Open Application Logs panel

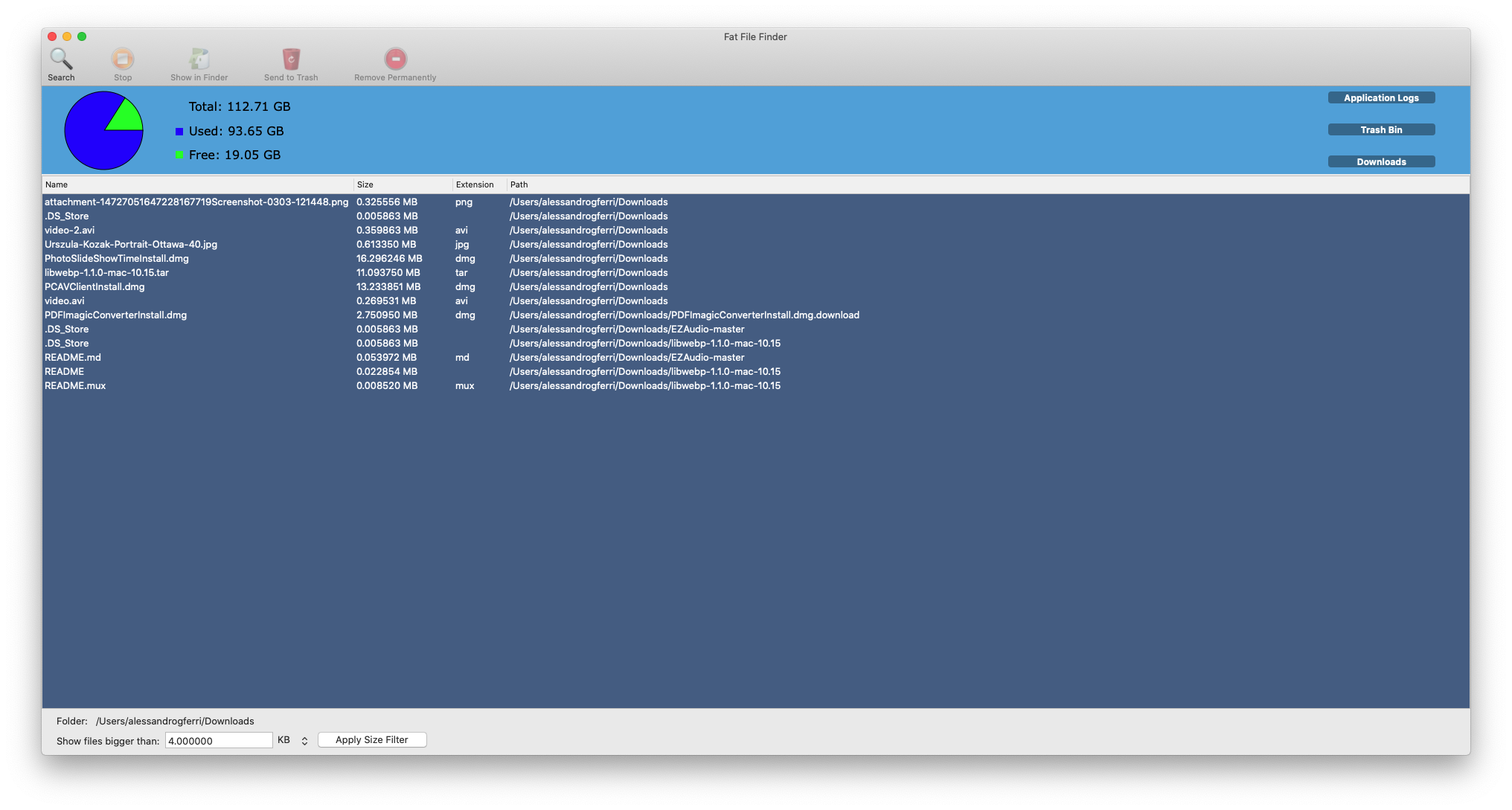(1383, 97)
